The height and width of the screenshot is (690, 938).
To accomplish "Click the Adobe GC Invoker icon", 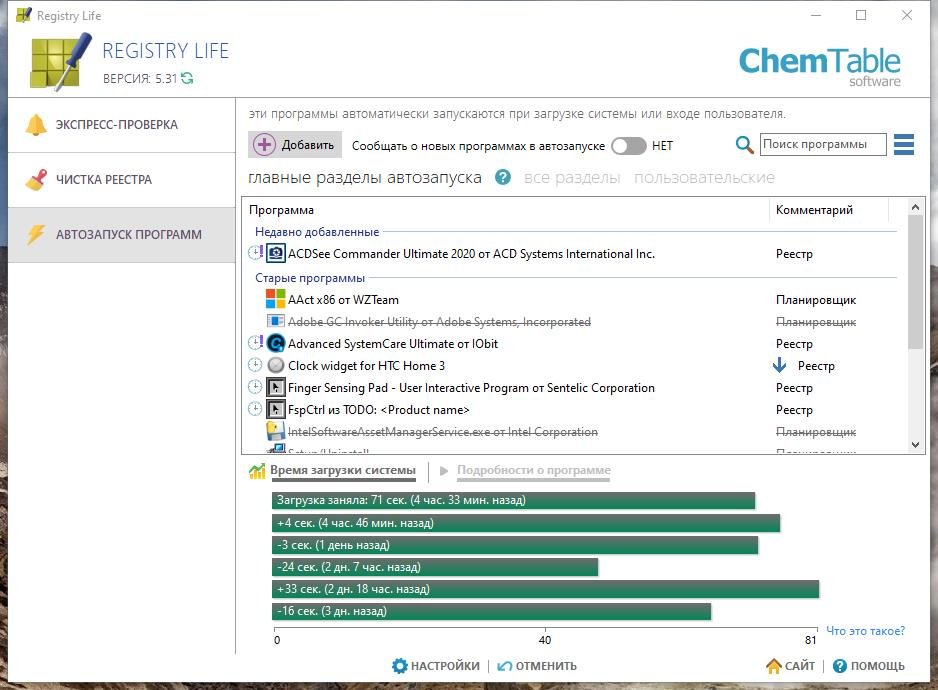I will coord(276,321).
